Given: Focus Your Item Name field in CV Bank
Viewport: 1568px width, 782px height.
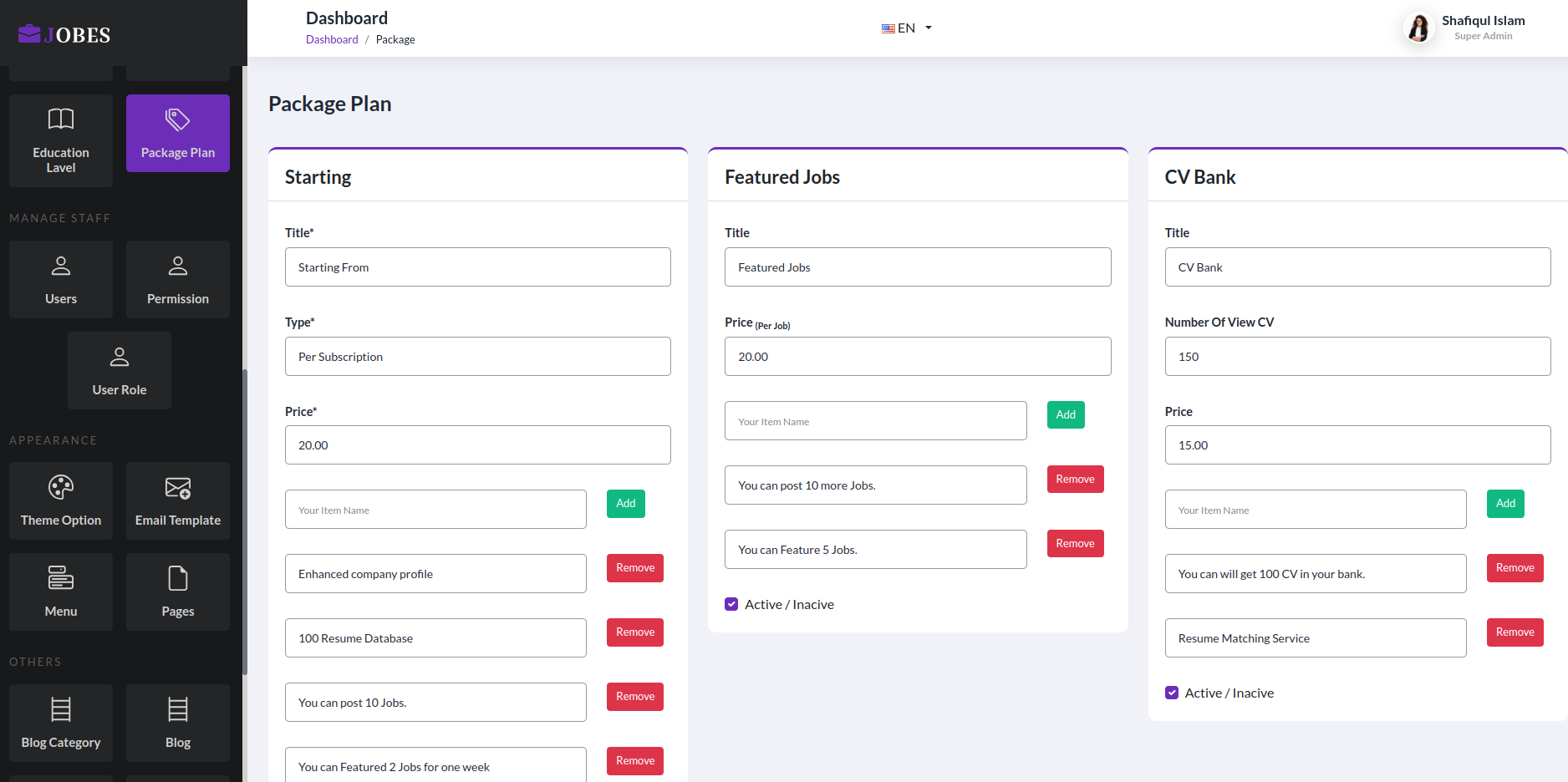Looking at the screenshot, I should tap(1316, 510).
